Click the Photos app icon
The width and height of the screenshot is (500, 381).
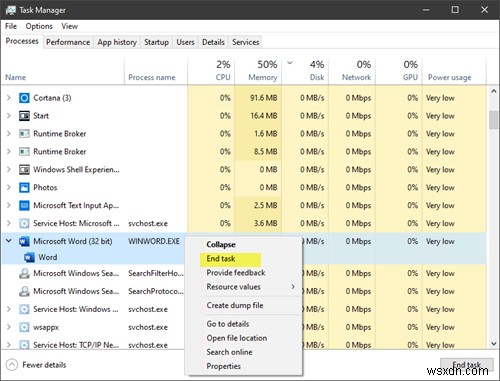pos(24,187)
